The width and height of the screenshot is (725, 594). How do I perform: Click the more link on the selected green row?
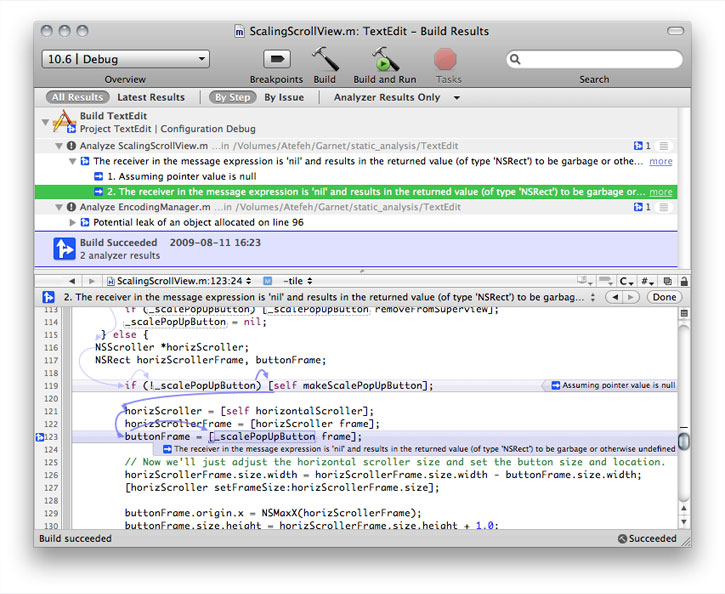tap(660, 192)
